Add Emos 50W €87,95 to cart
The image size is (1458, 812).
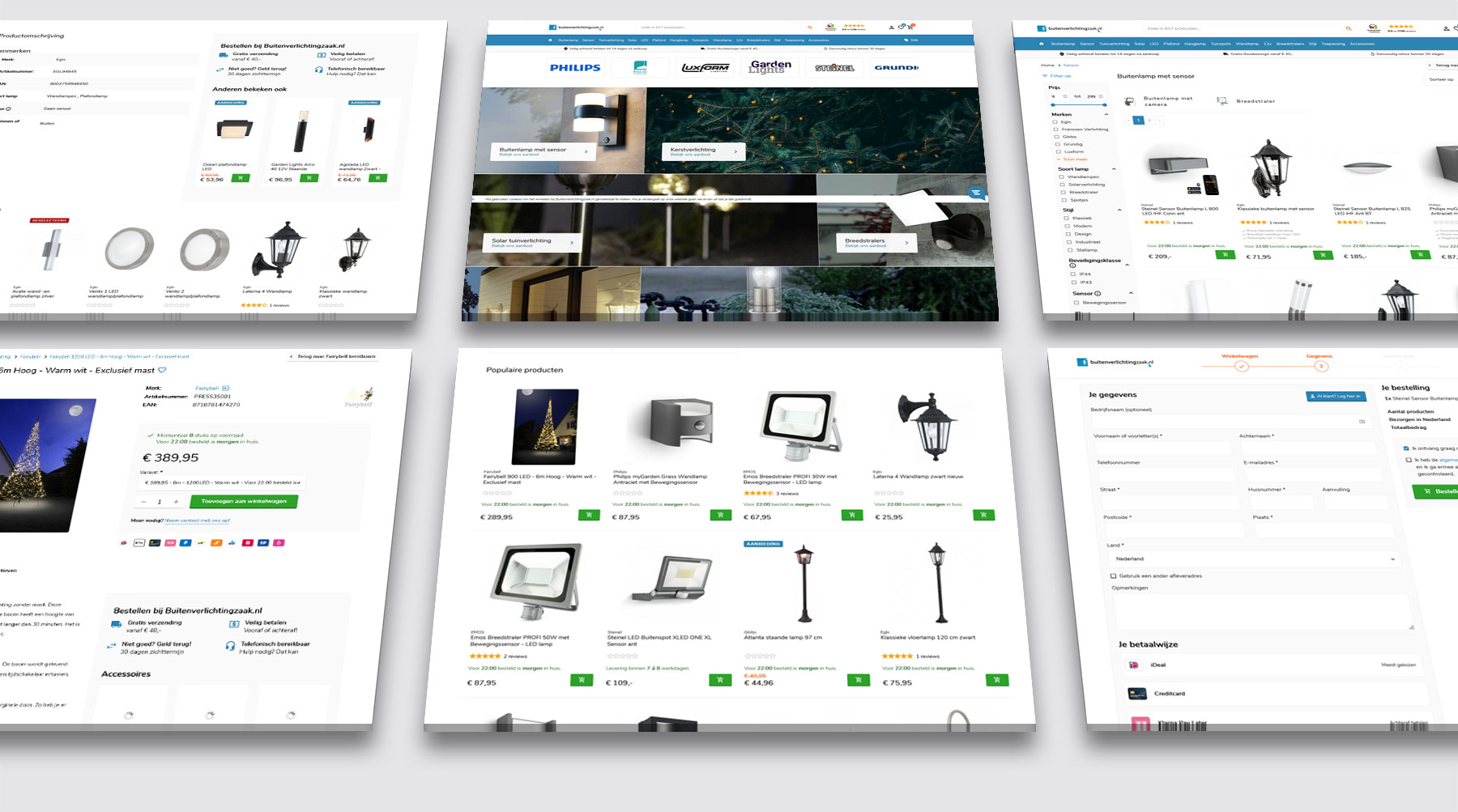click(582, 680)
